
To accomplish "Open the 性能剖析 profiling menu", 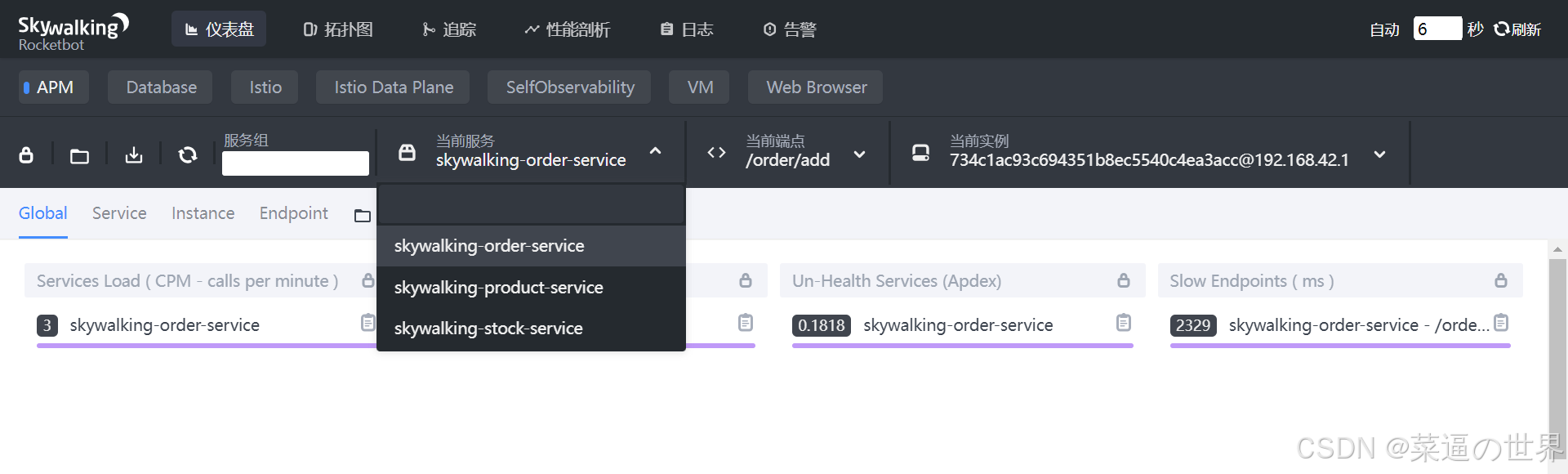I will tap(567, 29).
